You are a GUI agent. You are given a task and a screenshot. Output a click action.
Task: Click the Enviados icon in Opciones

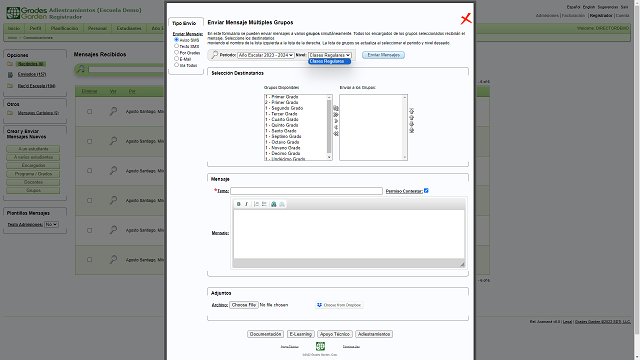click(x=10, y=75)
